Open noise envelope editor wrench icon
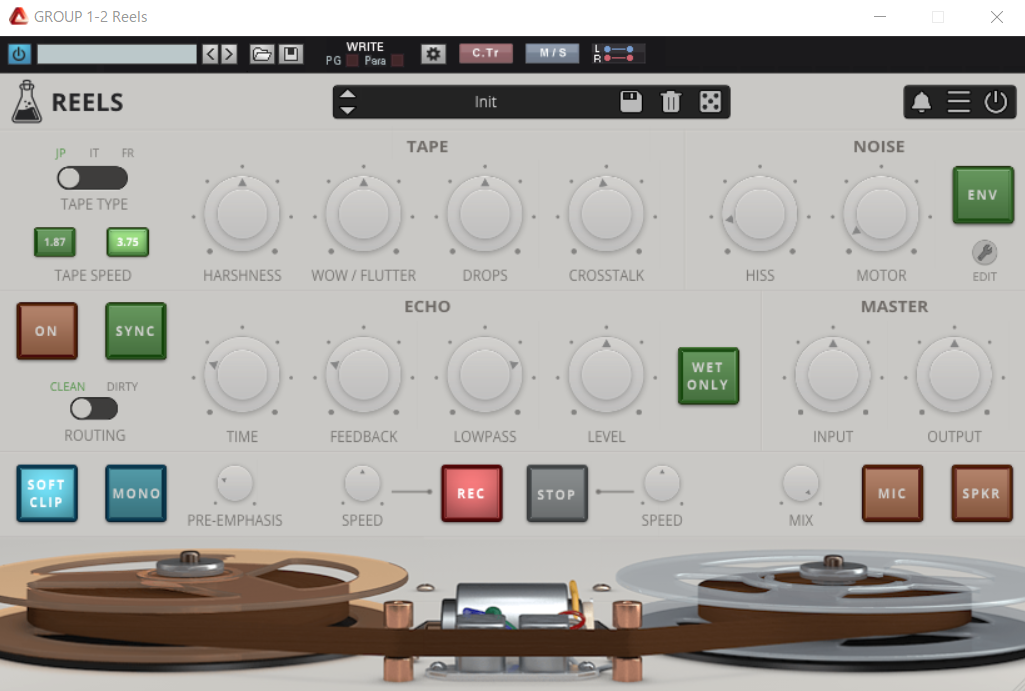Screen dimensions: 1025x691 (x=984, y=252)
